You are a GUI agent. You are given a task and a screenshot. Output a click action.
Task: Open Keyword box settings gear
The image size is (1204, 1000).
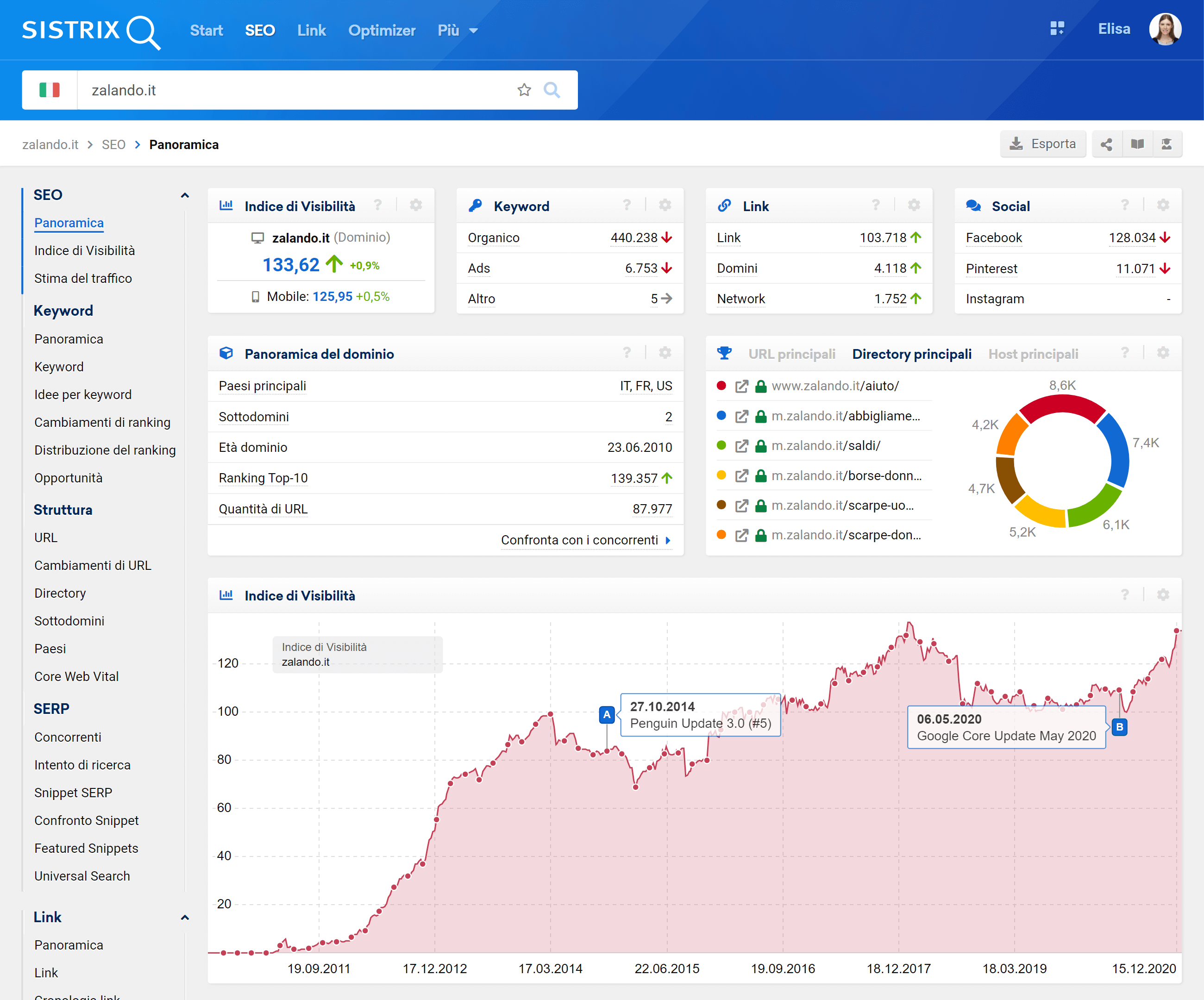665,205
